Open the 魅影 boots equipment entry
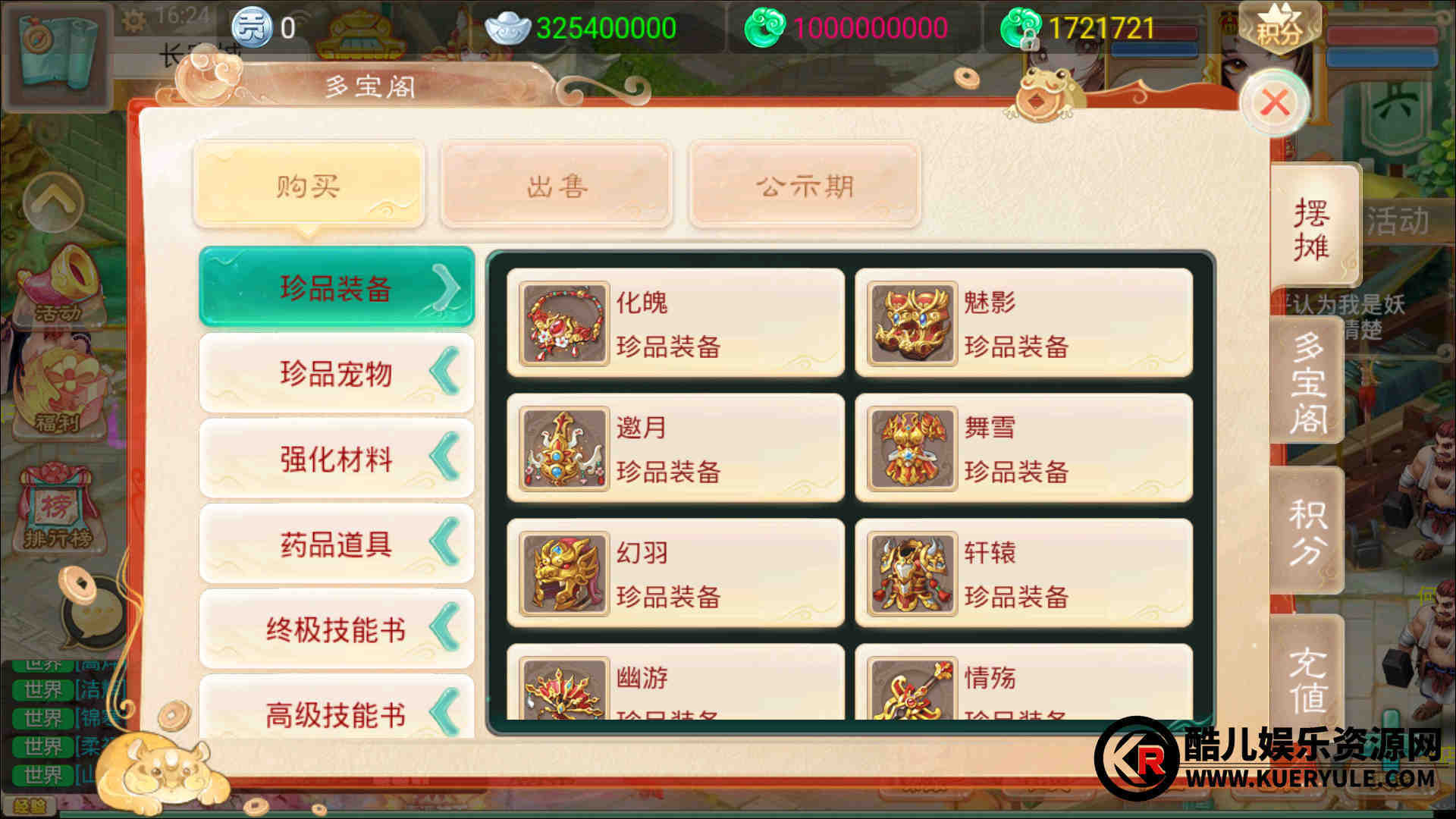1456x819 pixels. 1024,323
